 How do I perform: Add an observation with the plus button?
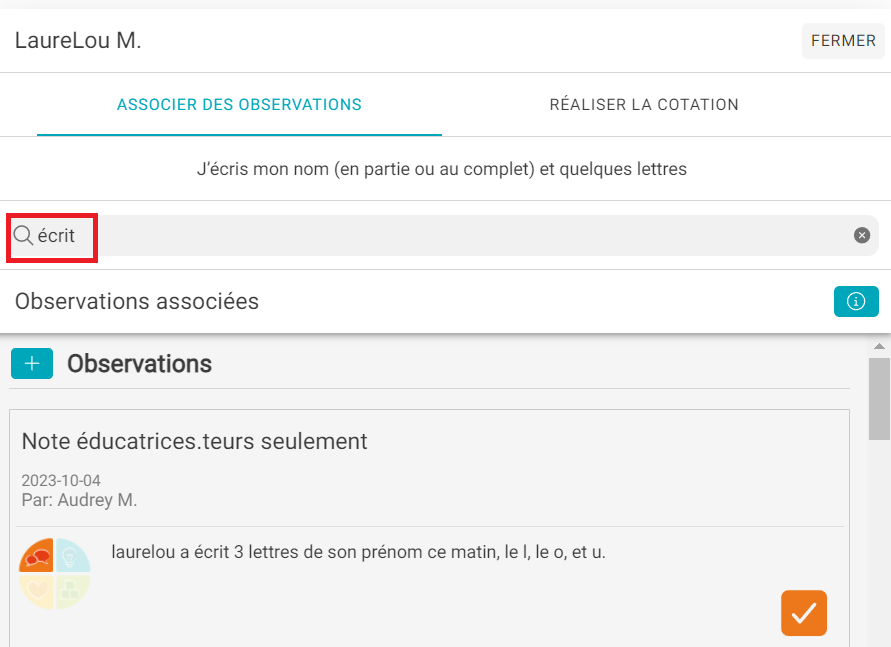click(x=32, y=364)
